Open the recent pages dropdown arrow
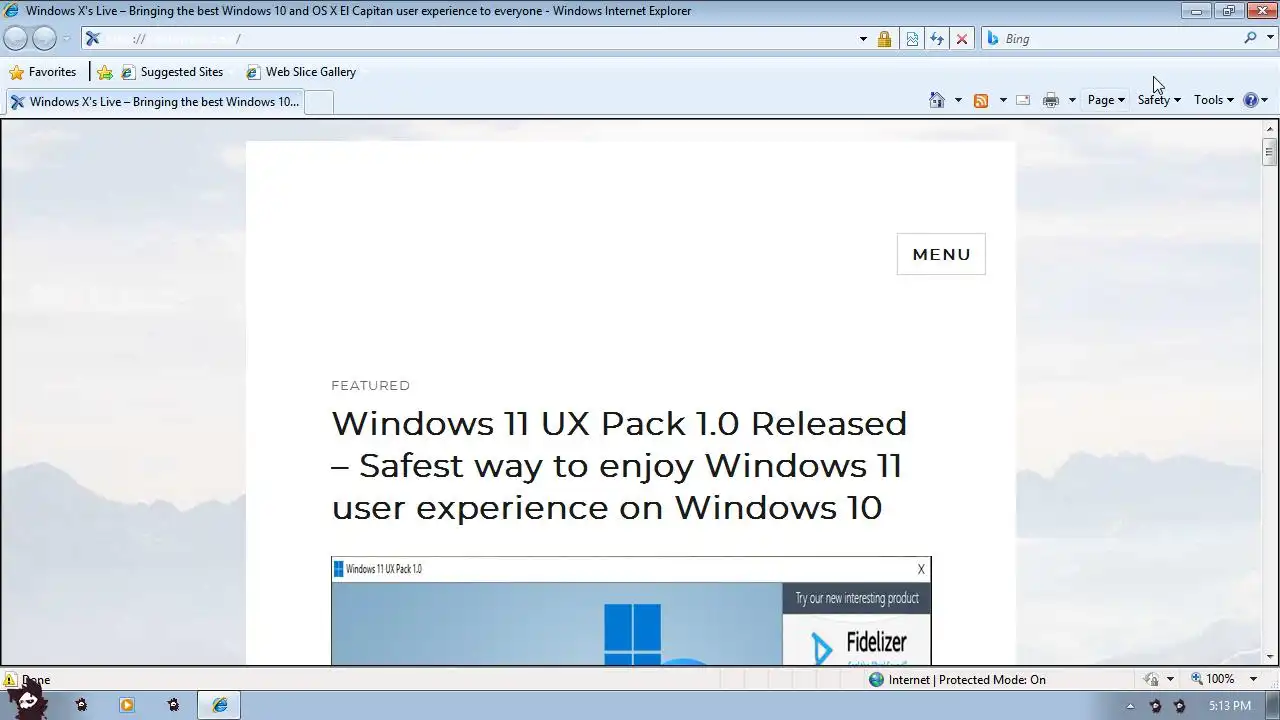Screen dimensions: 1280x720 point(66,39)
